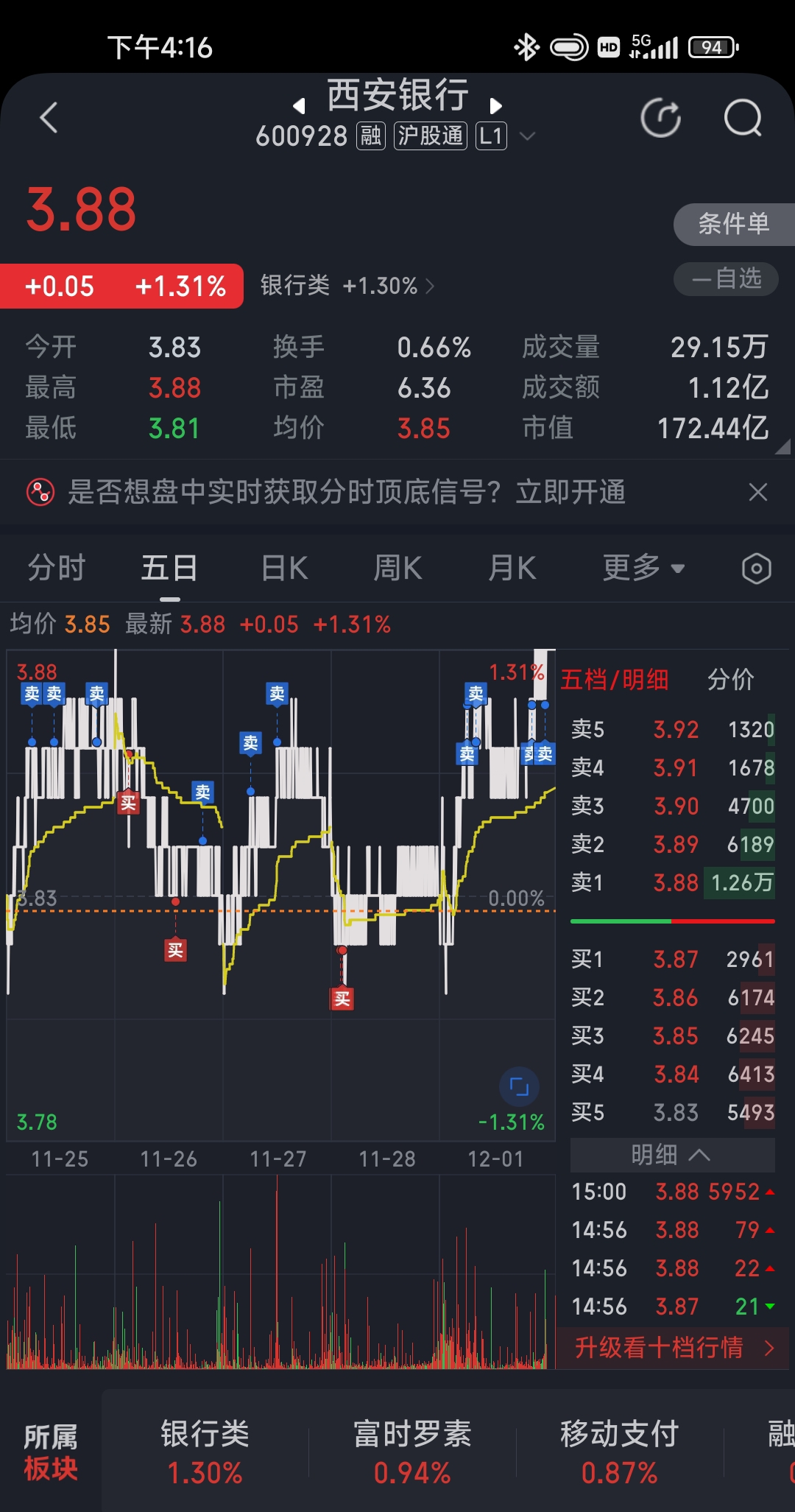
Task: Open 条件单 conditional order button
Action: point(734,224)
